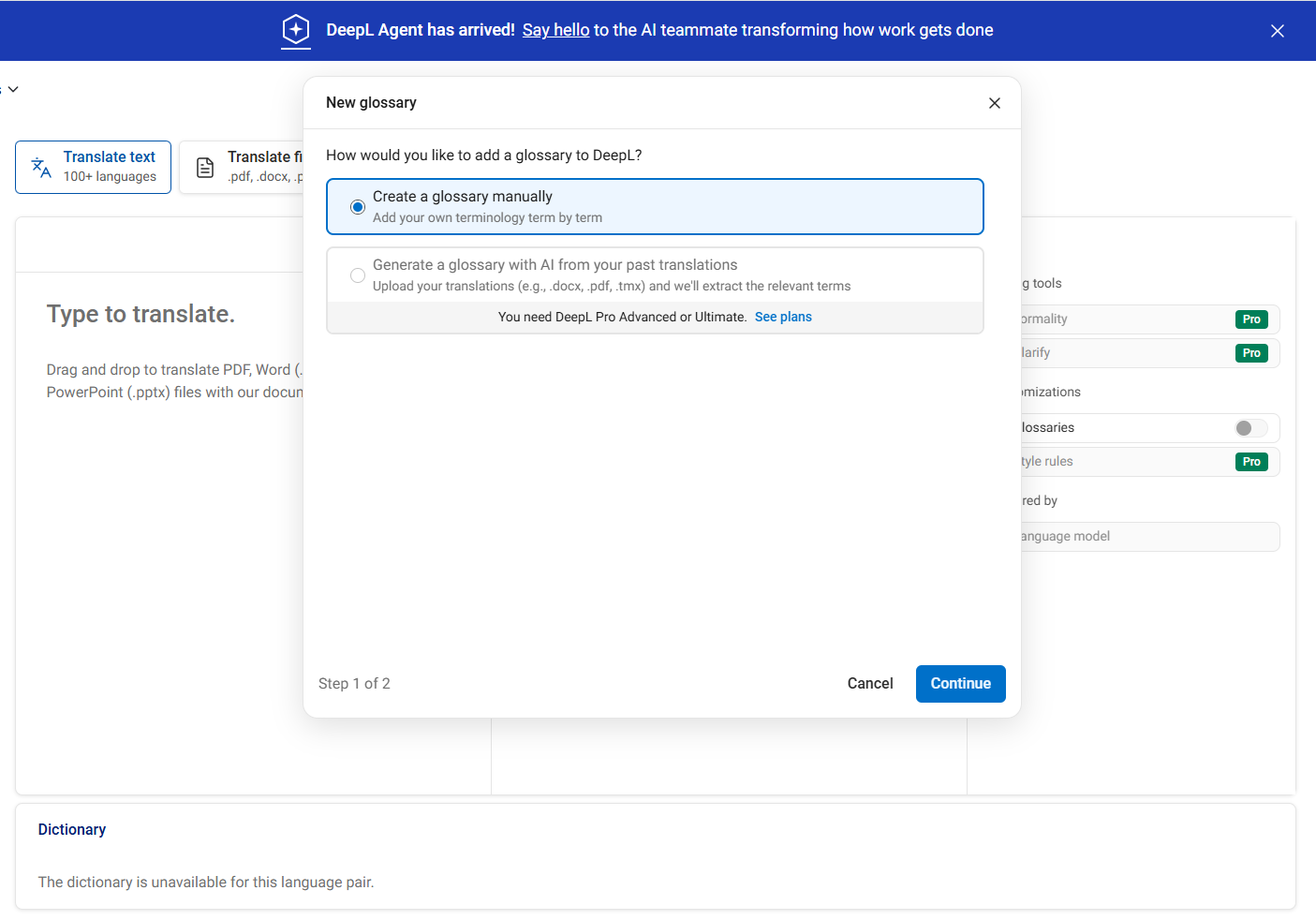
Task: Click Cancel in the New glossary dialog
Action: (869, 684)
